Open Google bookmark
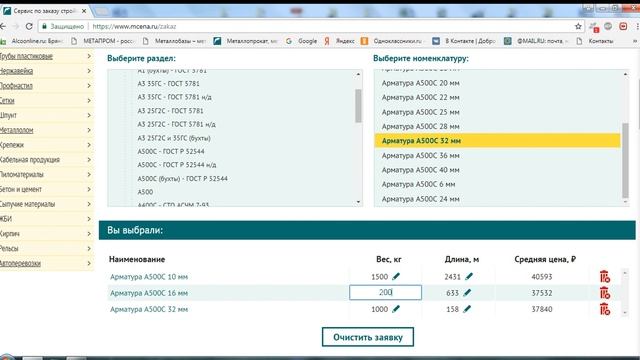The image size is (640, 360). click(302, 41)
